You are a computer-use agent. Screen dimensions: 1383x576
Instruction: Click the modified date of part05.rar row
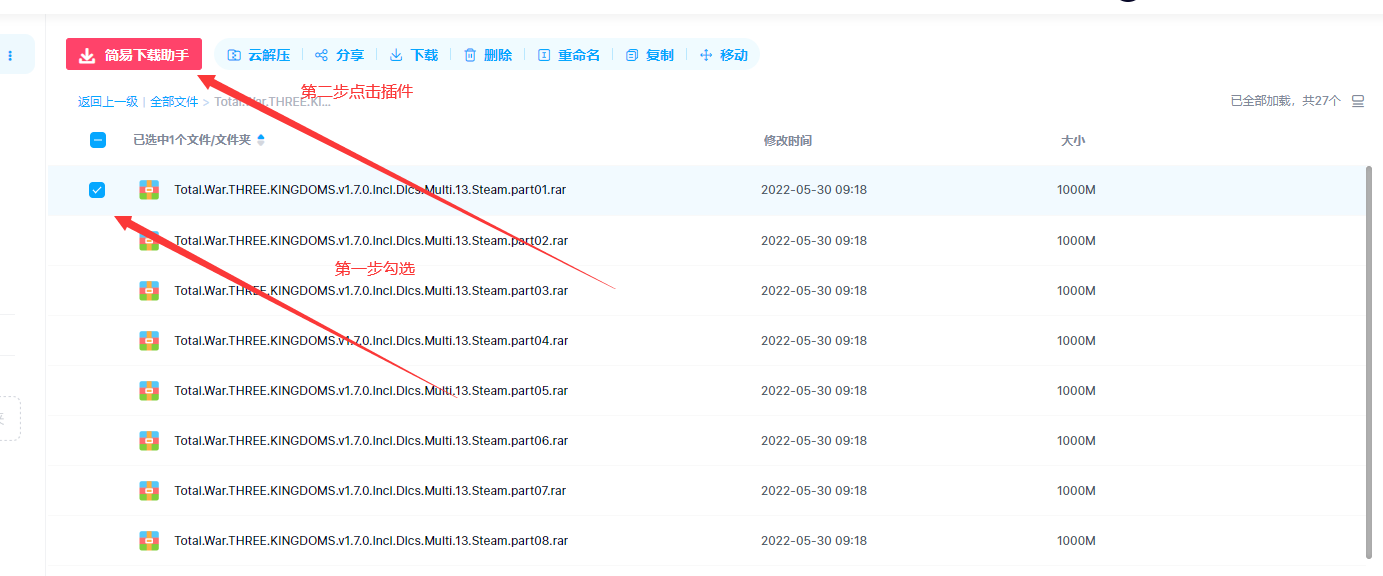pyautogui.click(x=814, y=390)
